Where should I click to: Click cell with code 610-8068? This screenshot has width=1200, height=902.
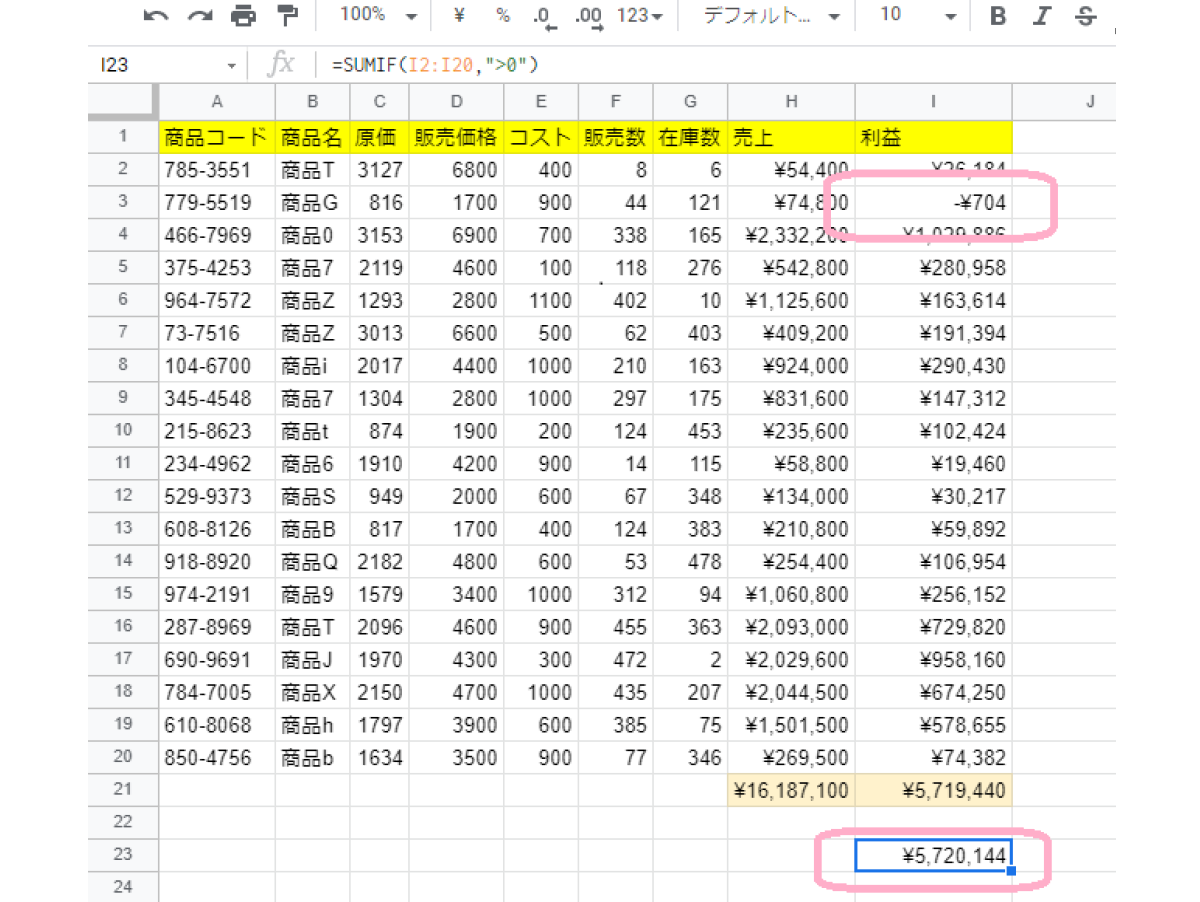[216, 724]
